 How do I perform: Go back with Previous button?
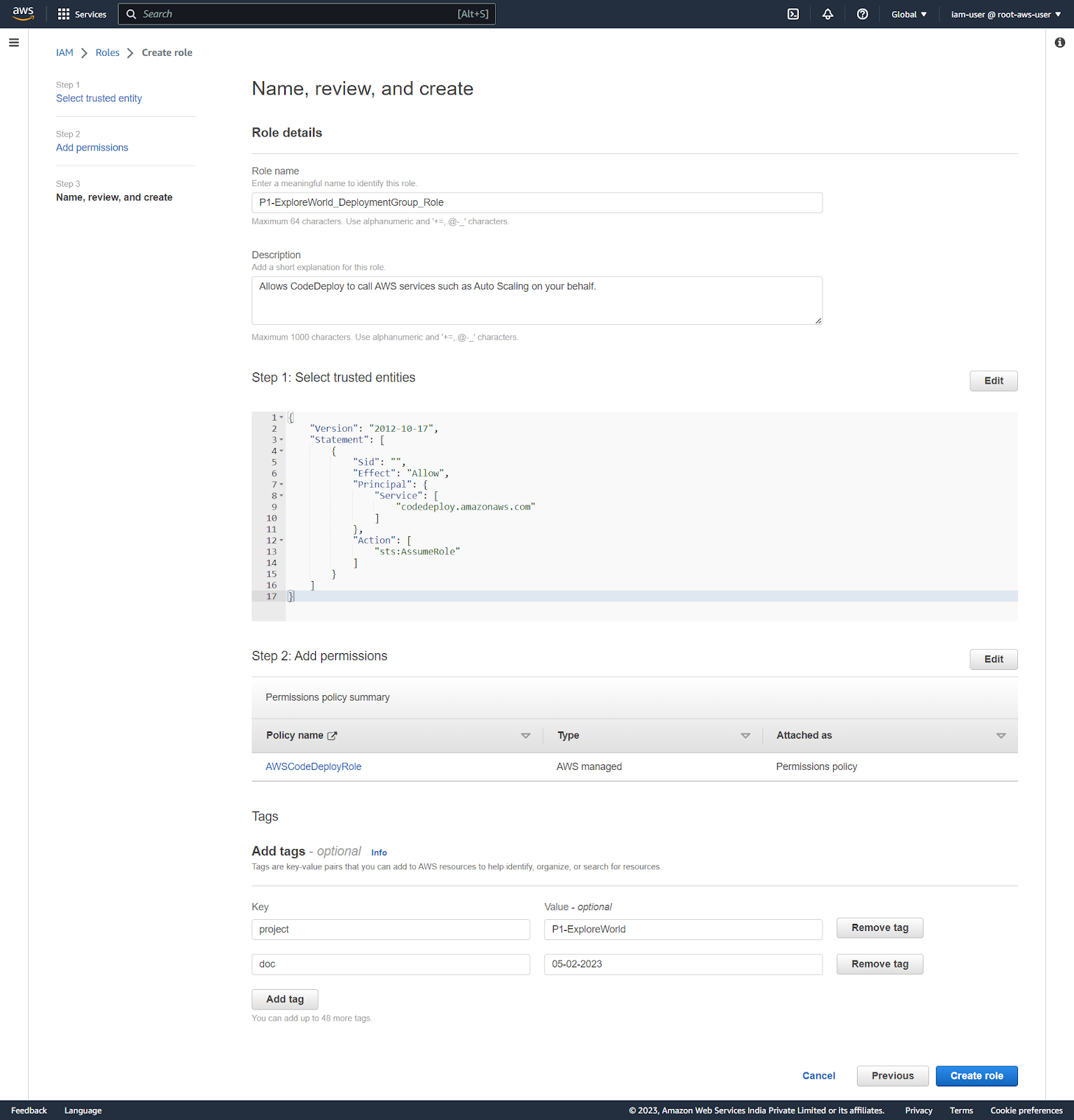[893, 1076]
